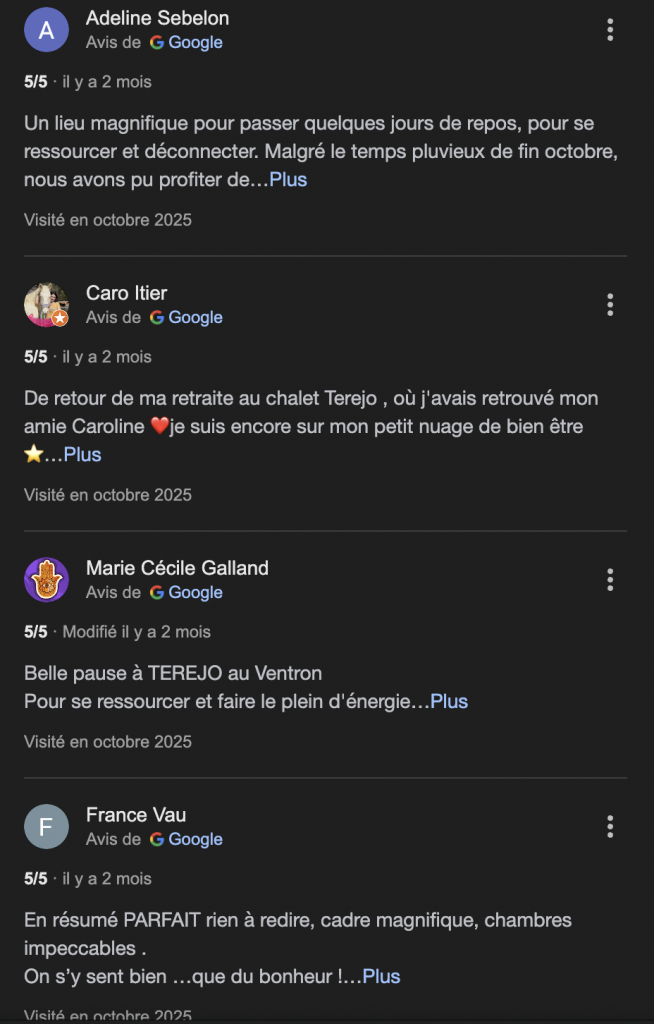This screenshot has width=654, height=1024.
Task: Expand Caro Itier's review text with Plus
Action: click(83, 455)
